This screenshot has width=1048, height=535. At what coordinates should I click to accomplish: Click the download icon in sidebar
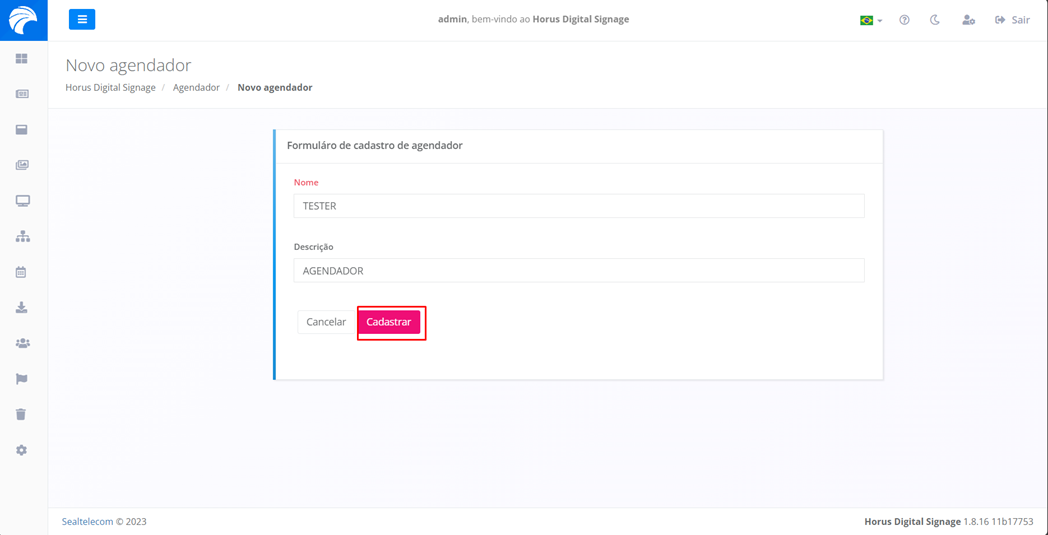coord(21,308)
